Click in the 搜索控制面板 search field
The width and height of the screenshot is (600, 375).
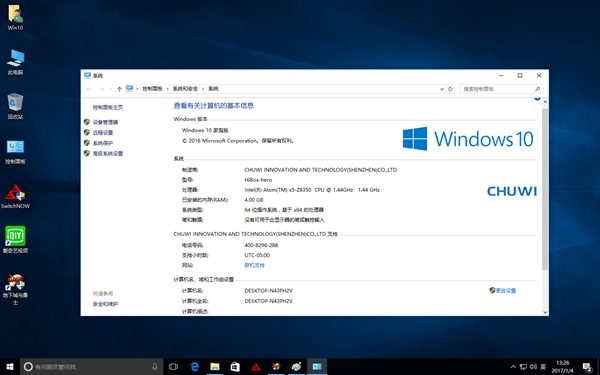point(501,89)
